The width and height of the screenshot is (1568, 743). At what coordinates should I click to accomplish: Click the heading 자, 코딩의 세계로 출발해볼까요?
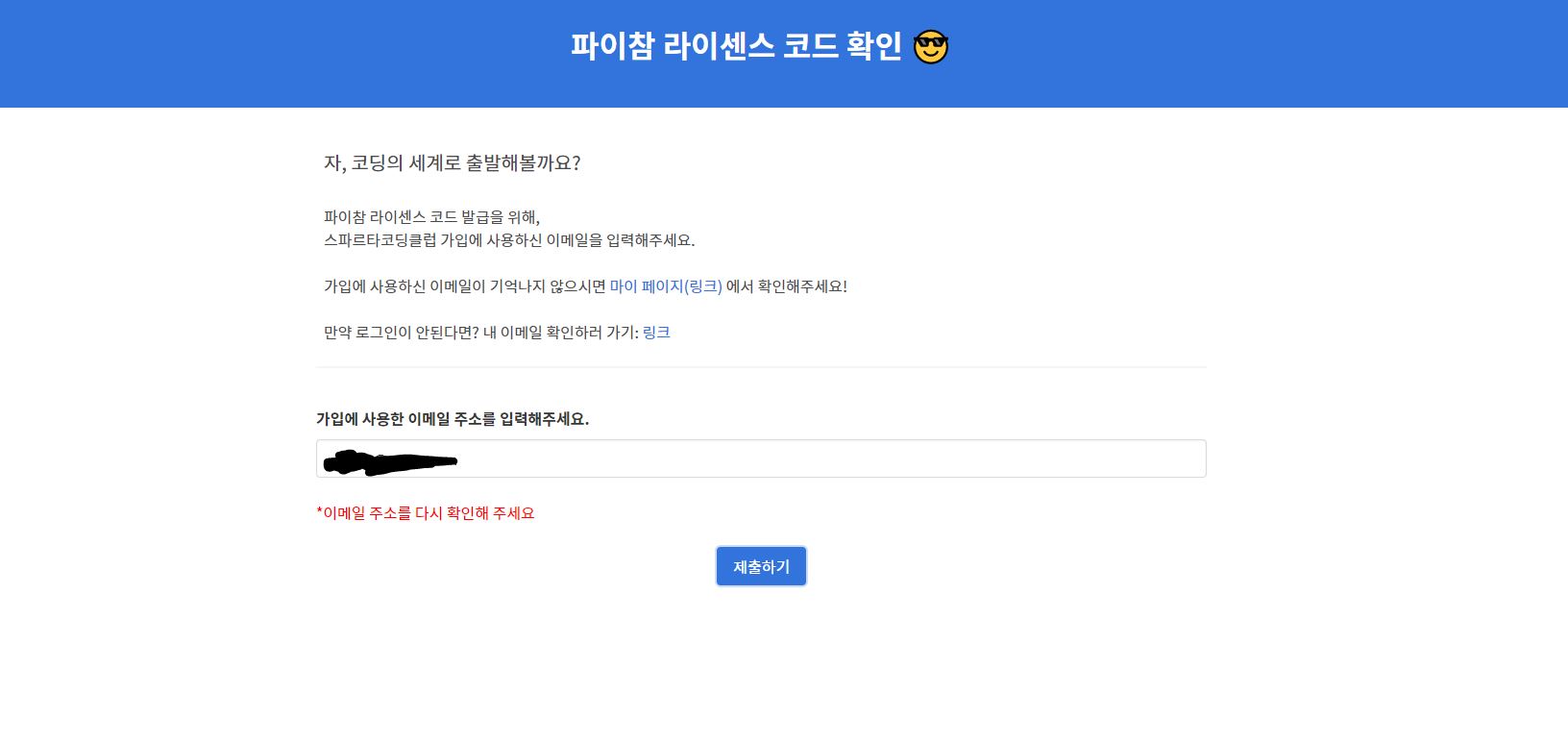coord(453,163)
